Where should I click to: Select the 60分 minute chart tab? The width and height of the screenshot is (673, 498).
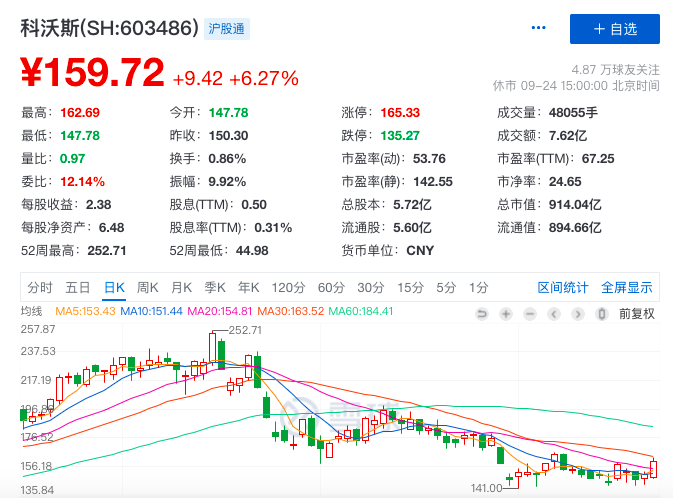(331, 288)
